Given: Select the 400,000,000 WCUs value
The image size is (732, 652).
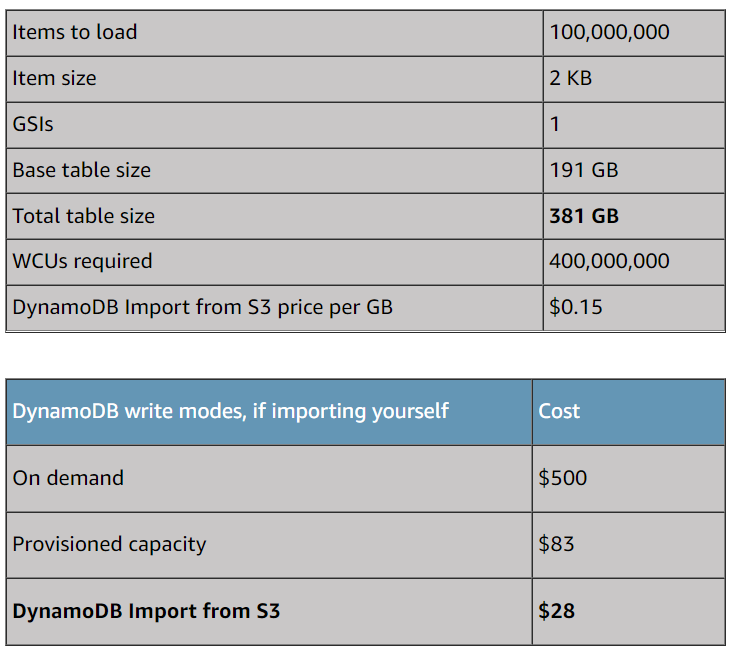Looking at the screenshot, I should click(609, 262).
